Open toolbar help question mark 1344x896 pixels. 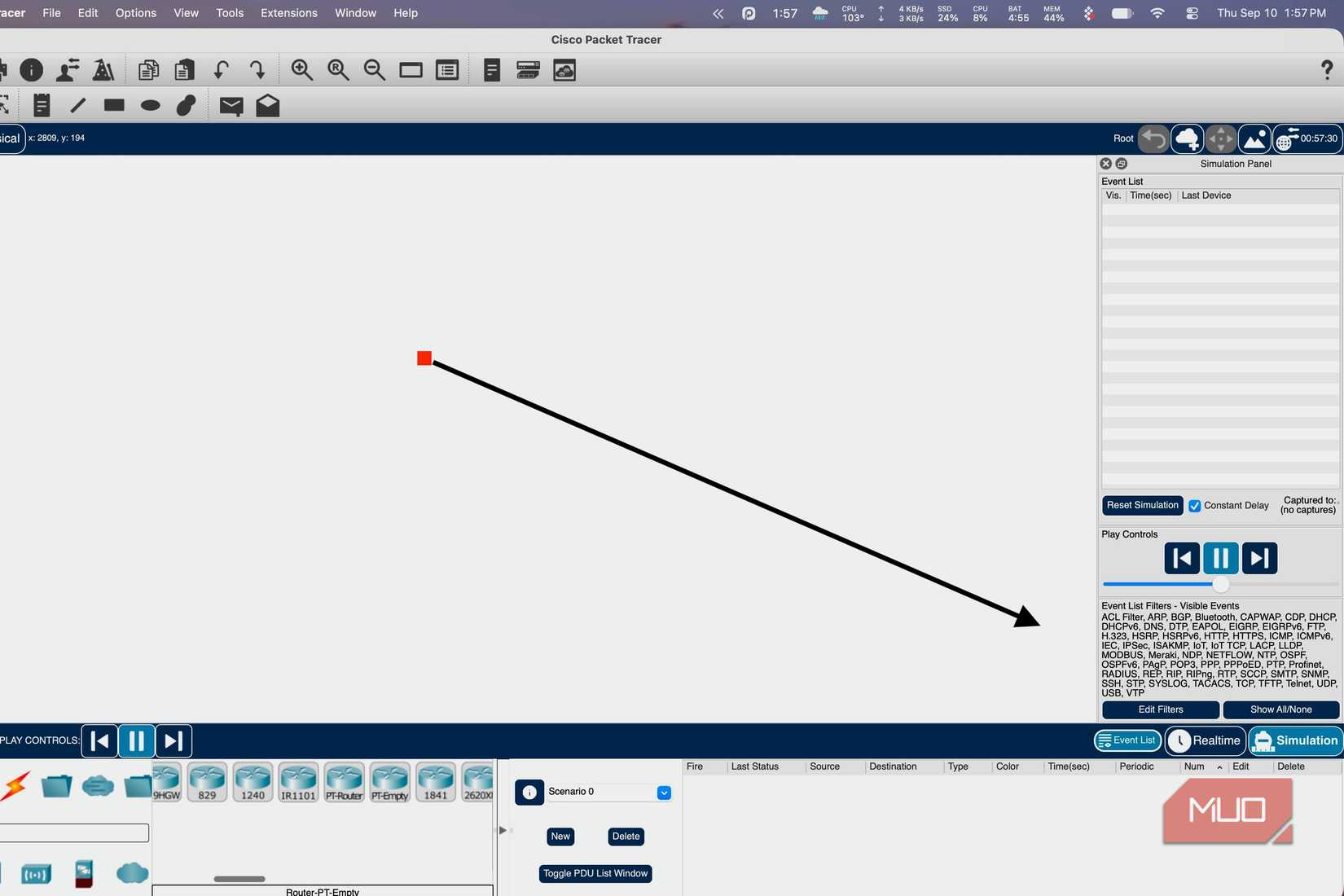pos(1327,70)
